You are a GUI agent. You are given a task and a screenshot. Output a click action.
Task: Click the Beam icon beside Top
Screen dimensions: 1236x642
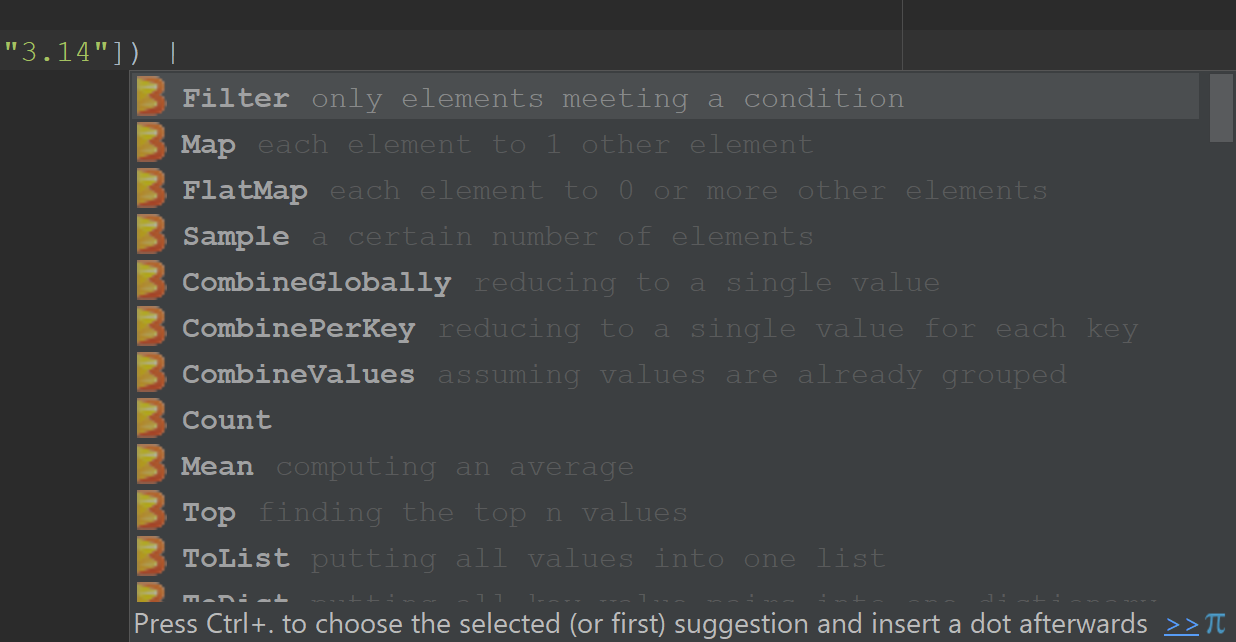pos(151,512)
